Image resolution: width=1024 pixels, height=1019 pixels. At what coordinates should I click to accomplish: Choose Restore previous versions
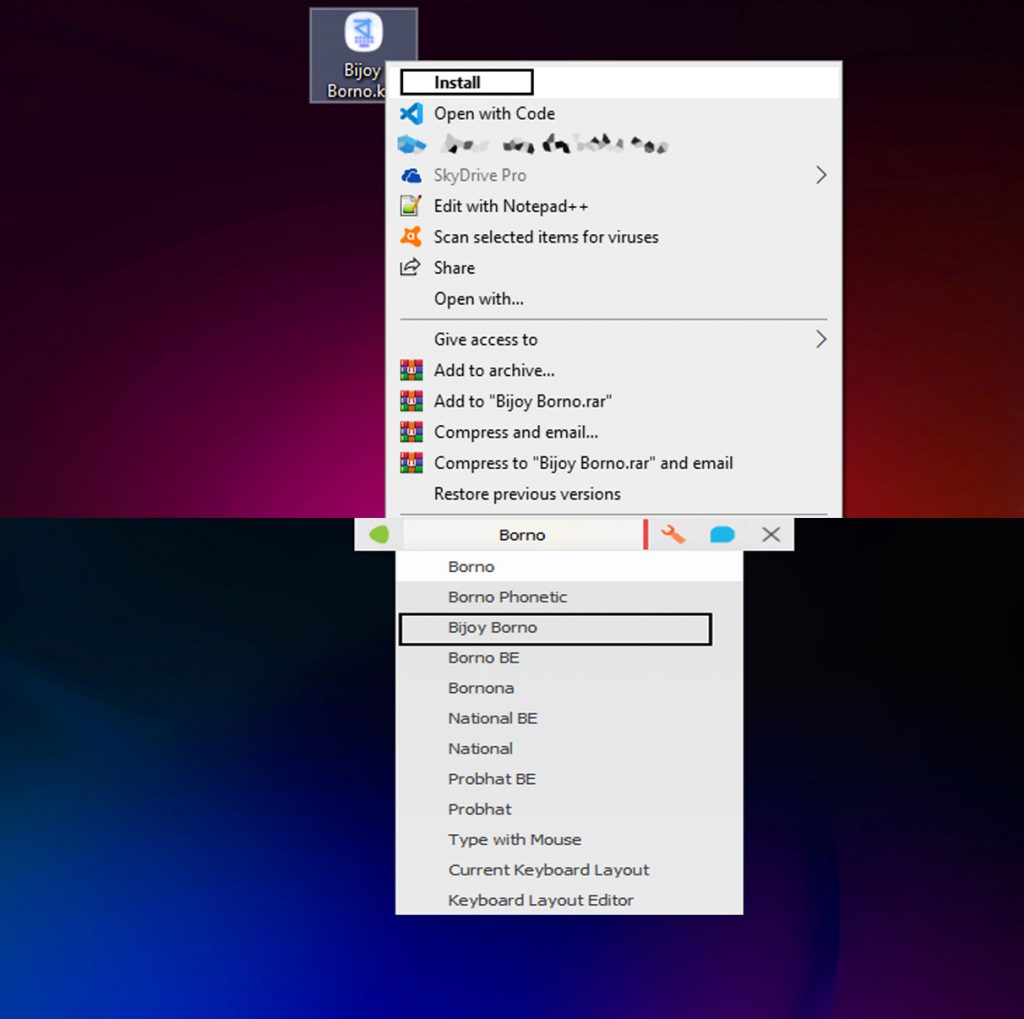click(613, 494)
